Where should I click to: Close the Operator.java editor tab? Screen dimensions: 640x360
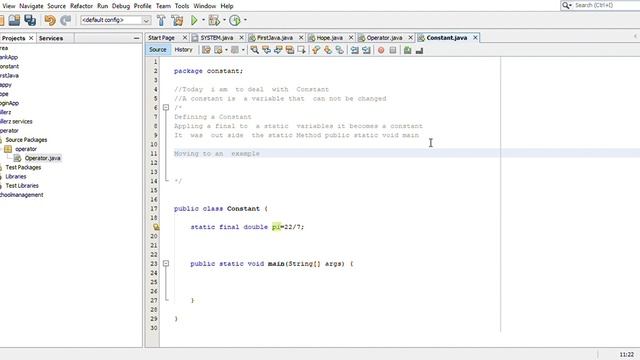coord(411,38)
